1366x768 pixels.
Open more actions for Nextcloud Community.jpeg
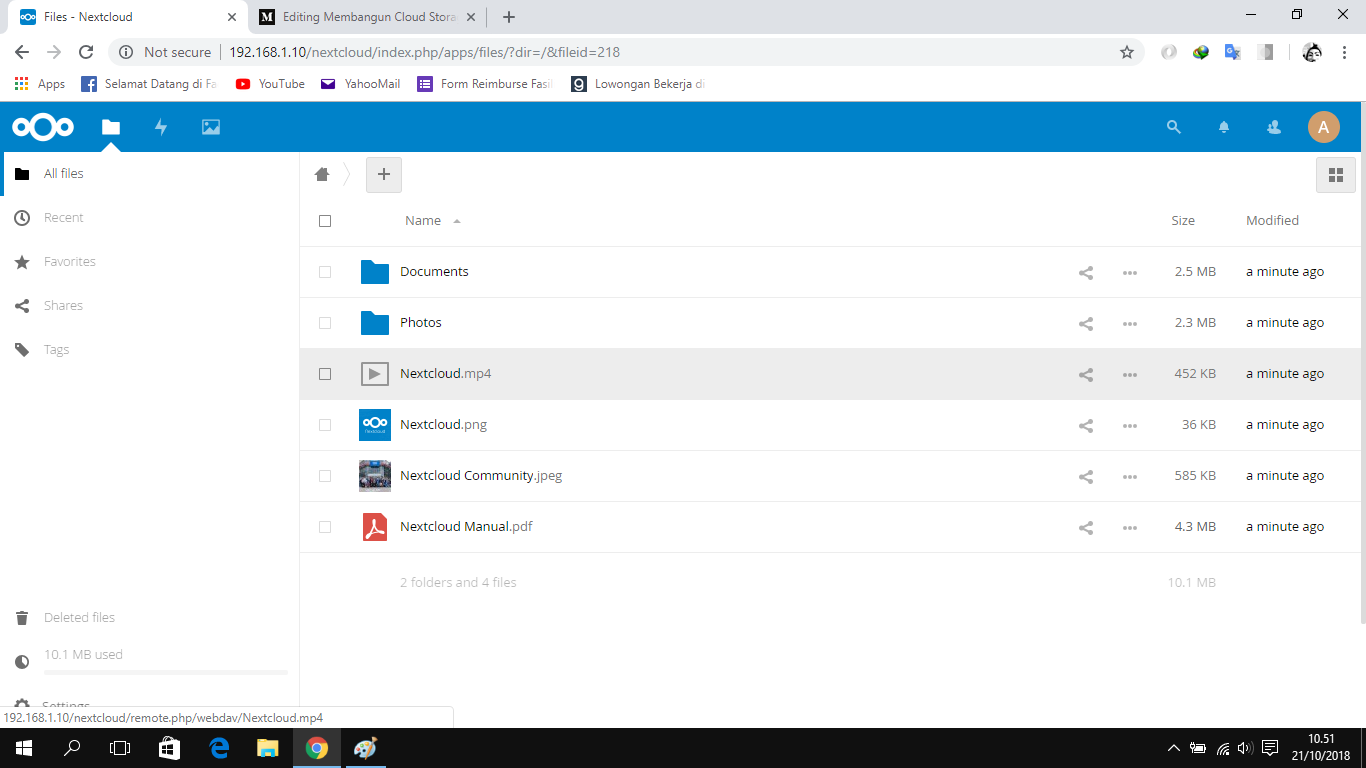pos(1130,476)
